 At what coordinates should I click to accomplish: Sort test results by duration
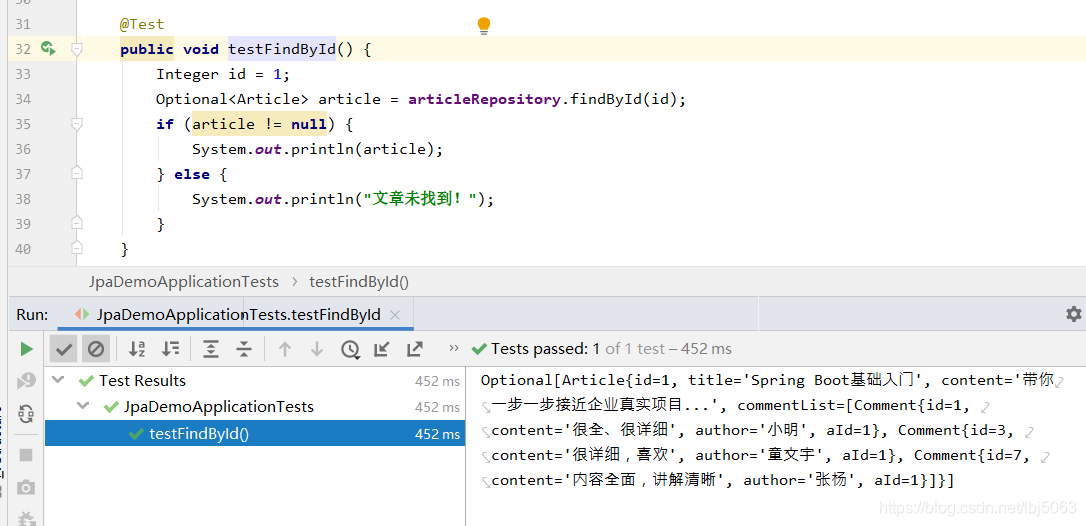pos(170,349)
